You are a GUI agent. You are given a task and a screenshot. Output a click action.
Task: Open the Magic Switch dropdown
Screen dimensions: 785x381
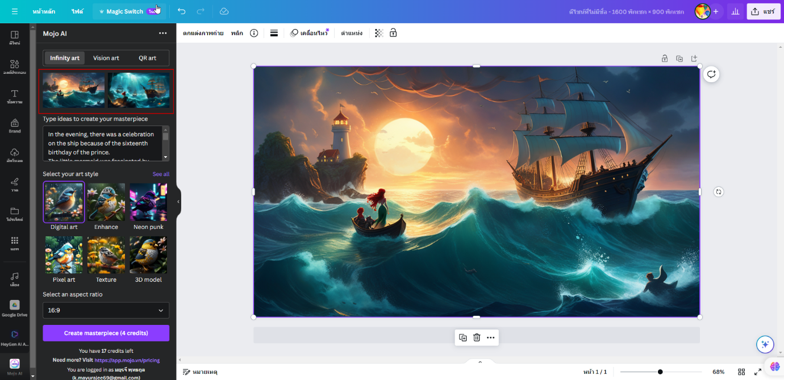click(x=129, y=11)
